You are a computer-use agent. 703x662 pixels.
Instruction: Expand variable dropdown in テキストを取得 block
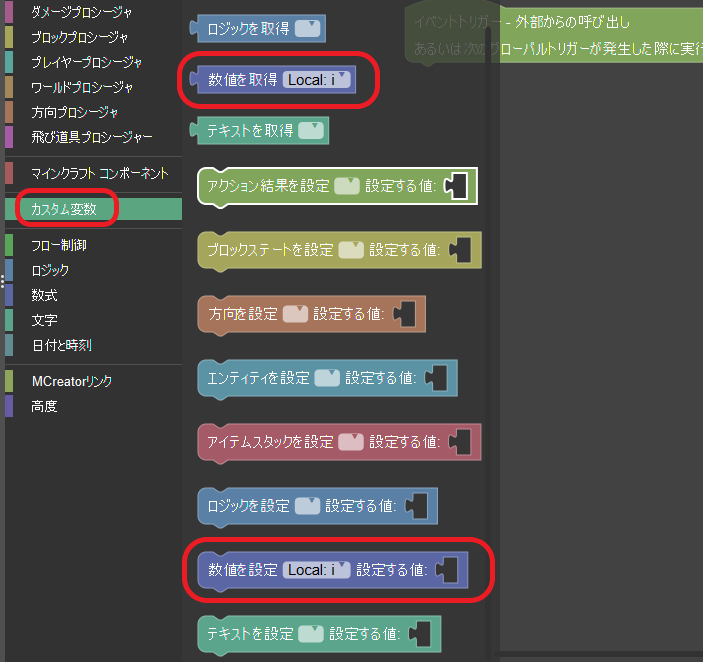[311, 130]
